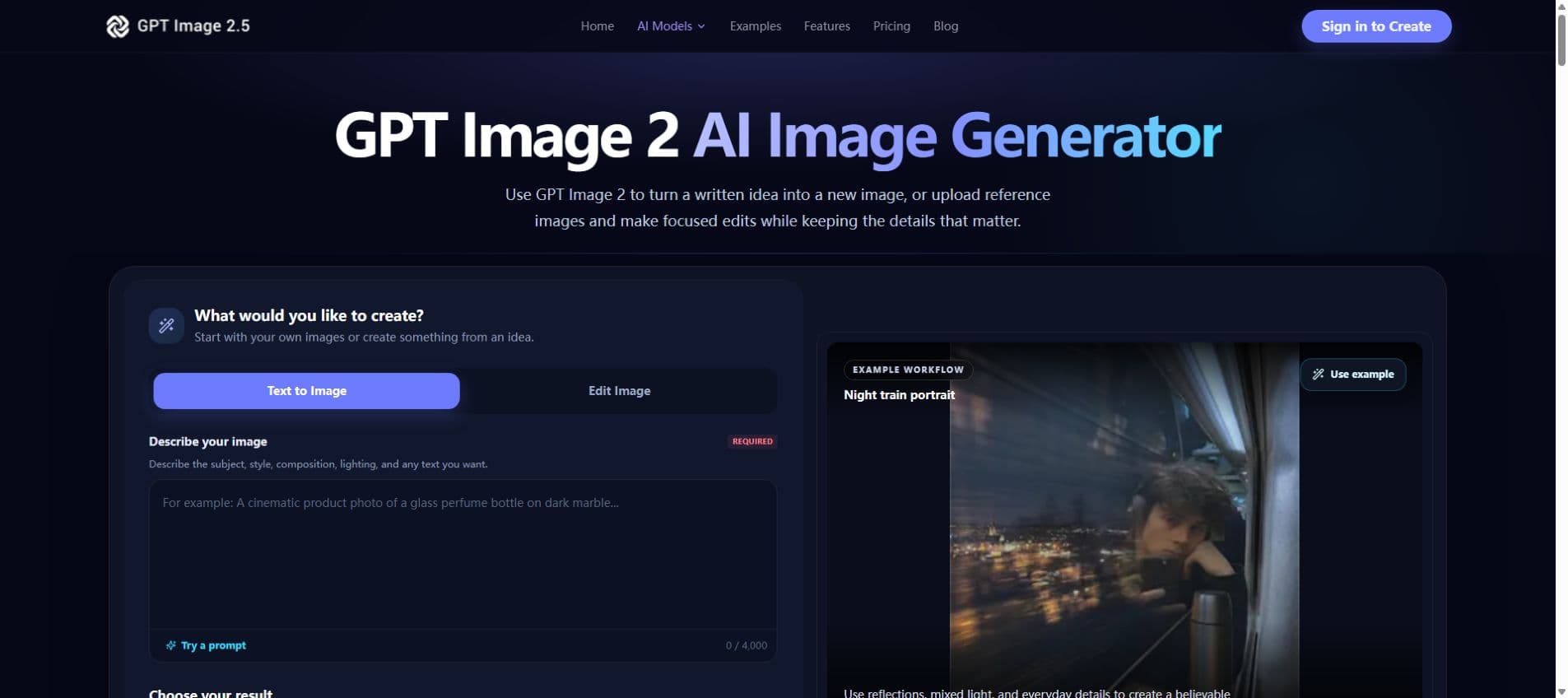Navigate to Pricing

891,26
